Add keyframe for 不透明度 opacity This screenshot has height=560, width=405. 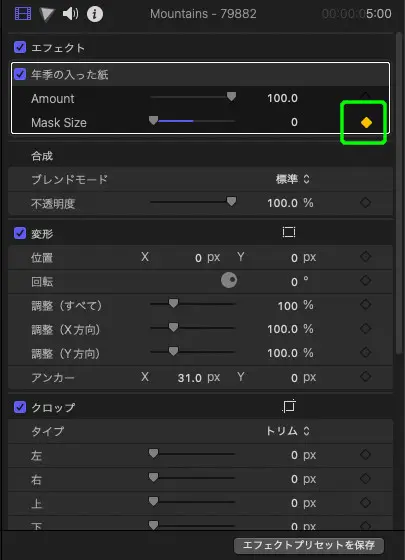(365, 203)
